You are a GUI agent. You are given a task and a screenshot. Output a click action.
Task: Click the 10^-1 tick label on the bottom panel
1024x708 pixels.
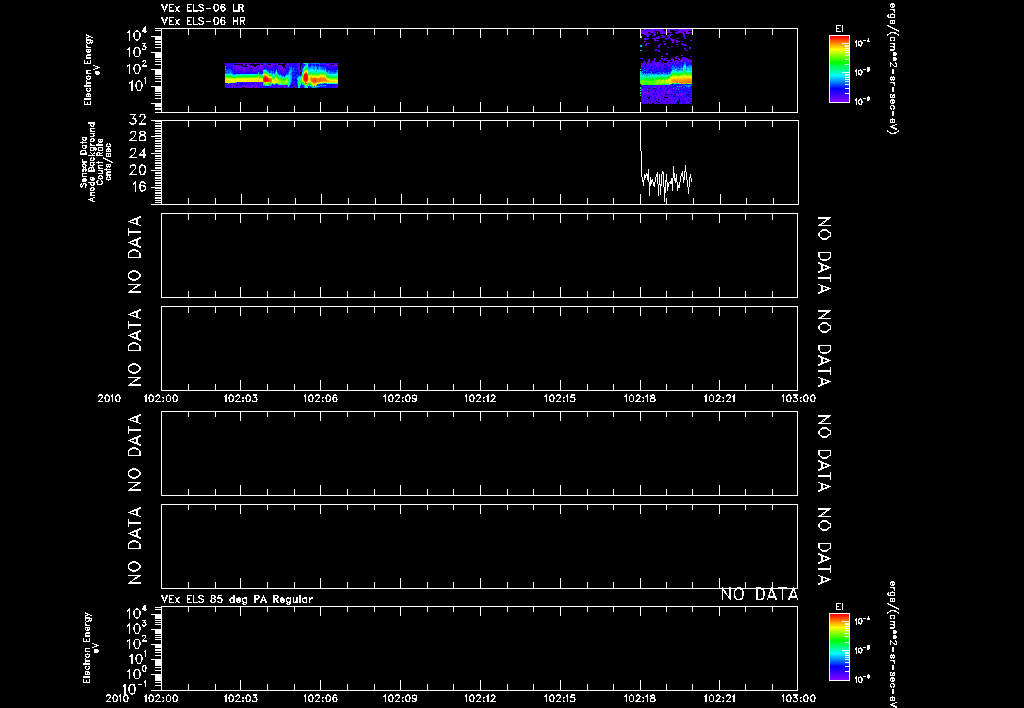tap(135, 688)
